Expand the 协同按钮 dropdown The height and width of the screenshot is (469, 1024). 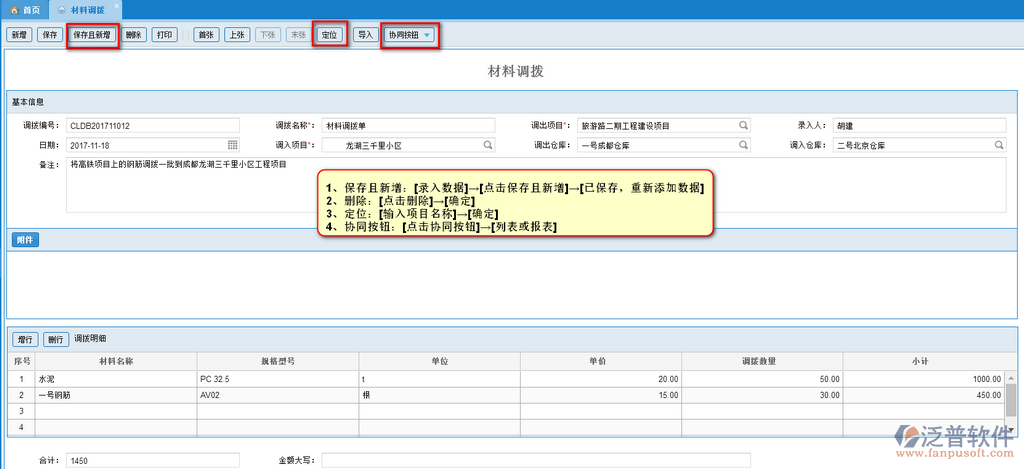[428, 35]
